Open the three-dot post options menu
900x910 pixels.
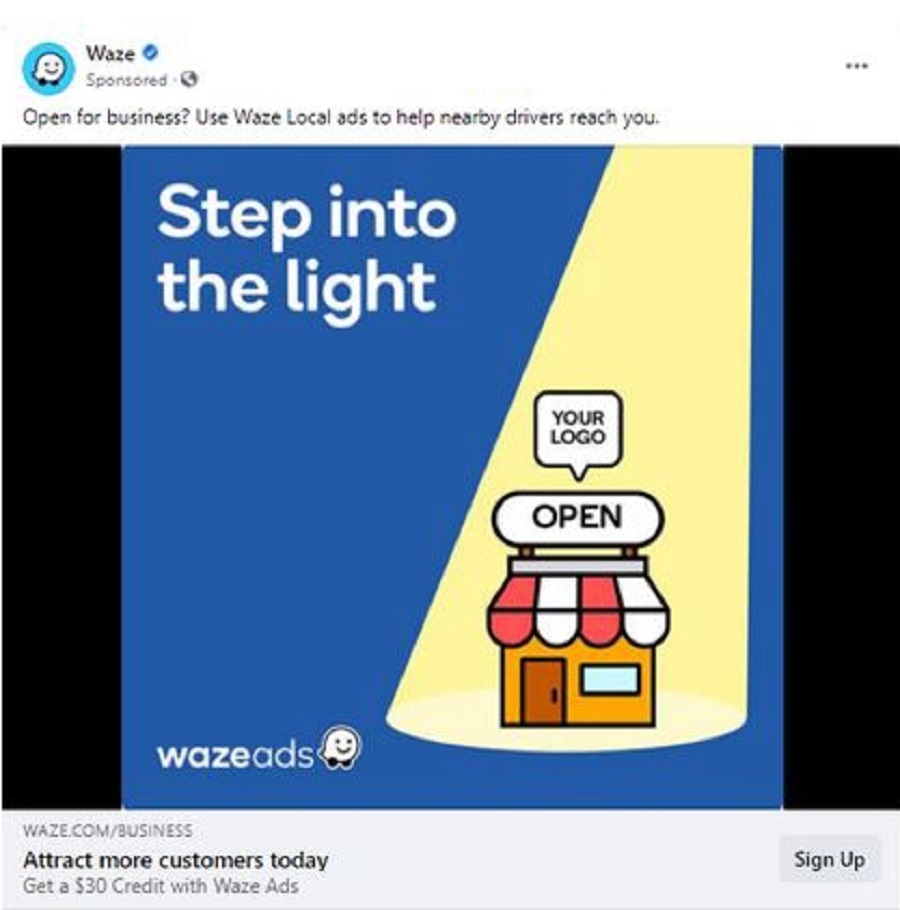coord(856,66)
